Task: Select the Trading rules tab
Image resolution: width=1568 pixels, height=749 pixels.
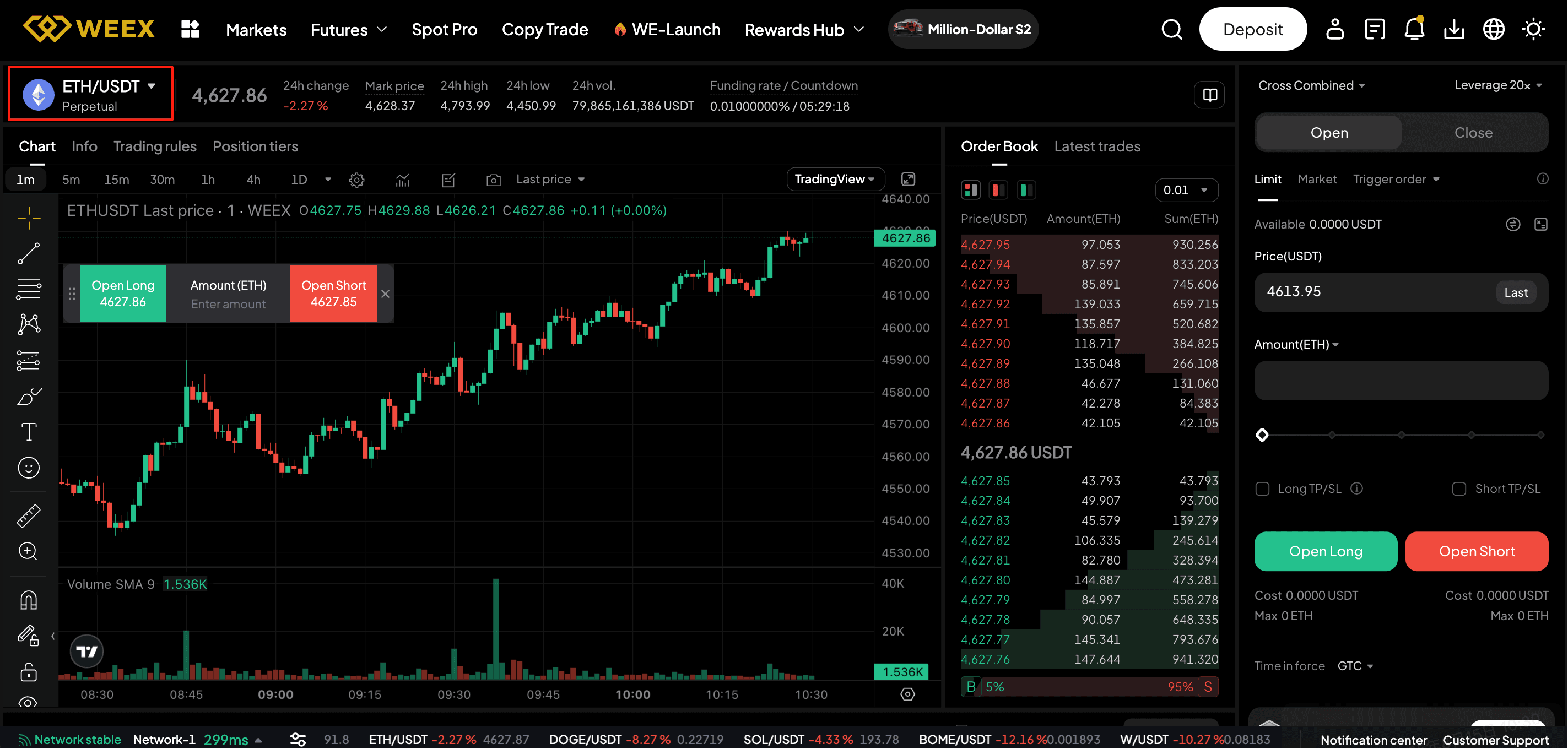Action: pos(155,146)
